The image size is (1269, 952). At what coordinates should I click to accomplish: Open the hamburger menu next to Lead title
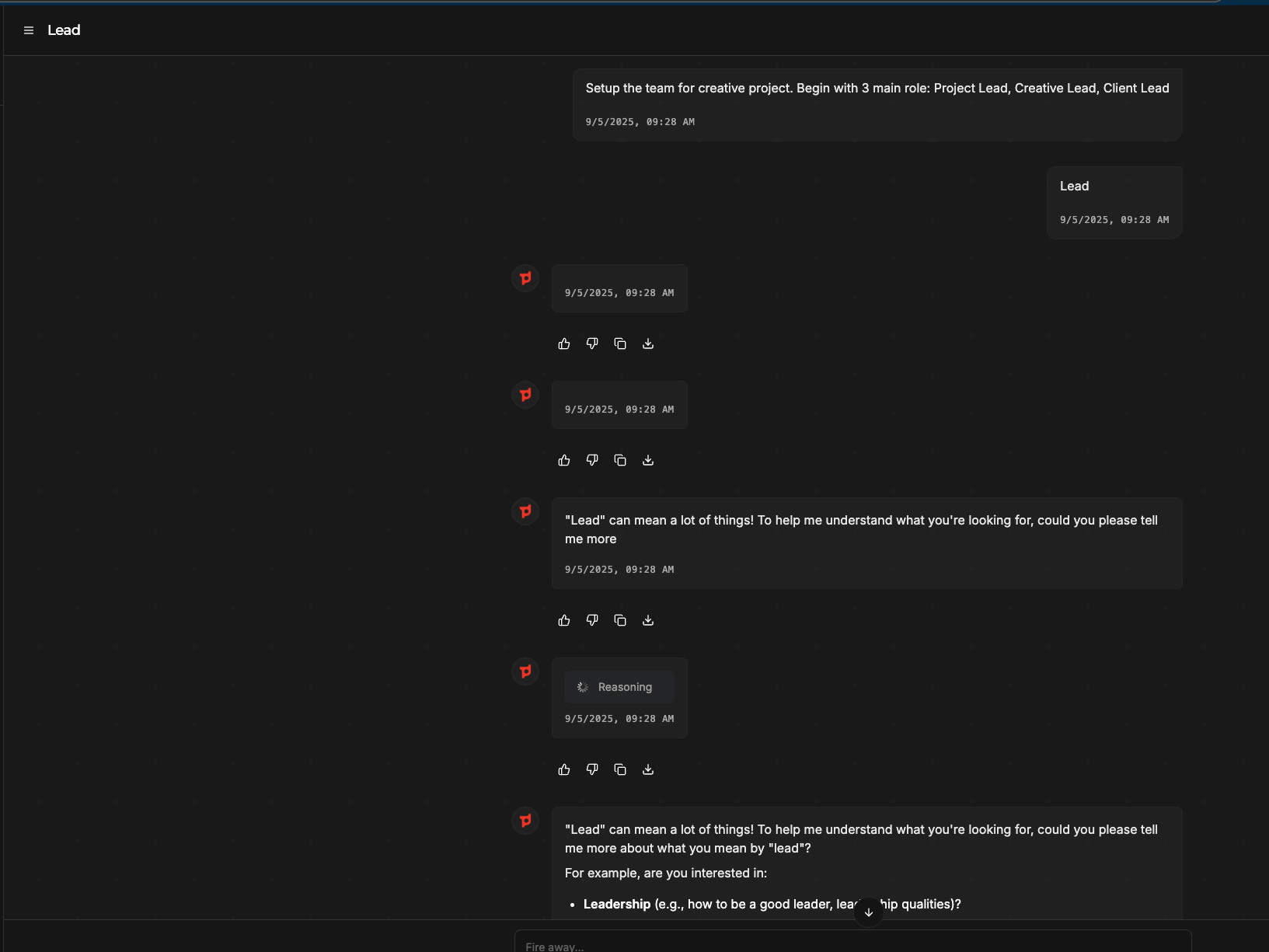pyautogui.click(x=29, y=30)
